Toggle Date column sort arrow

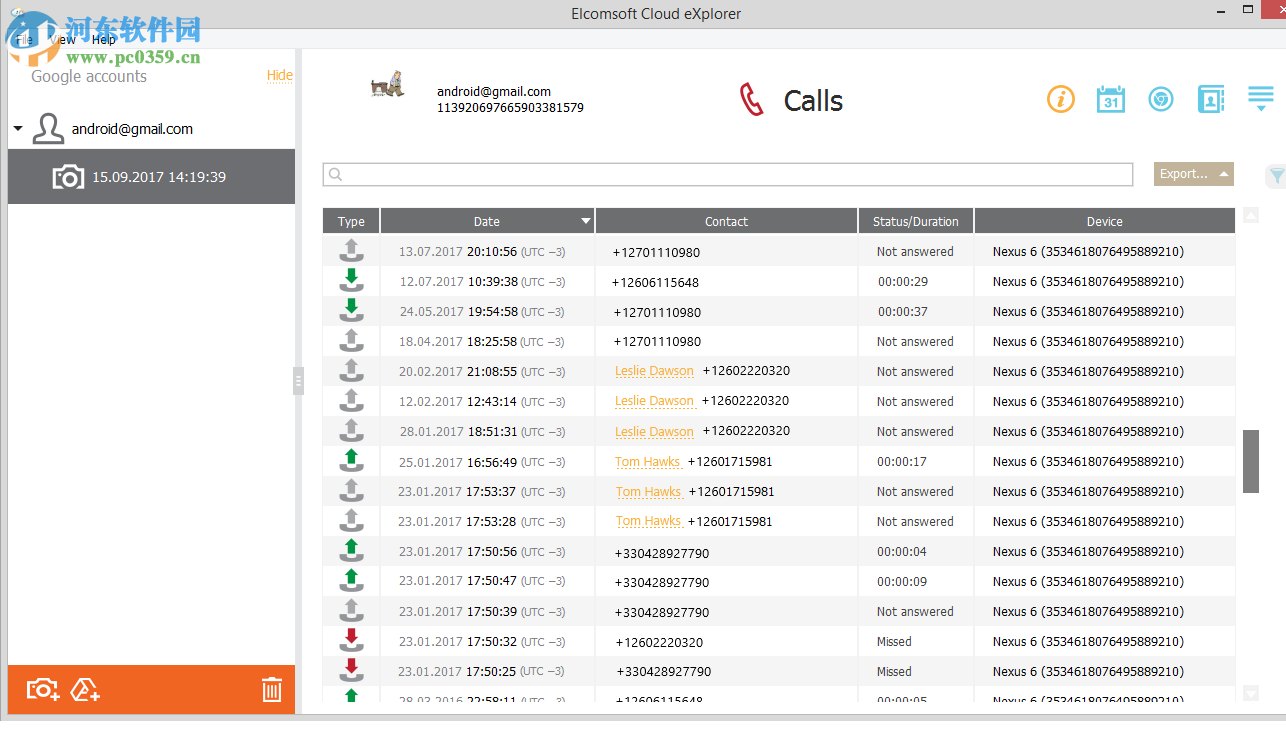pyautogui.click(x=586, y=221)
